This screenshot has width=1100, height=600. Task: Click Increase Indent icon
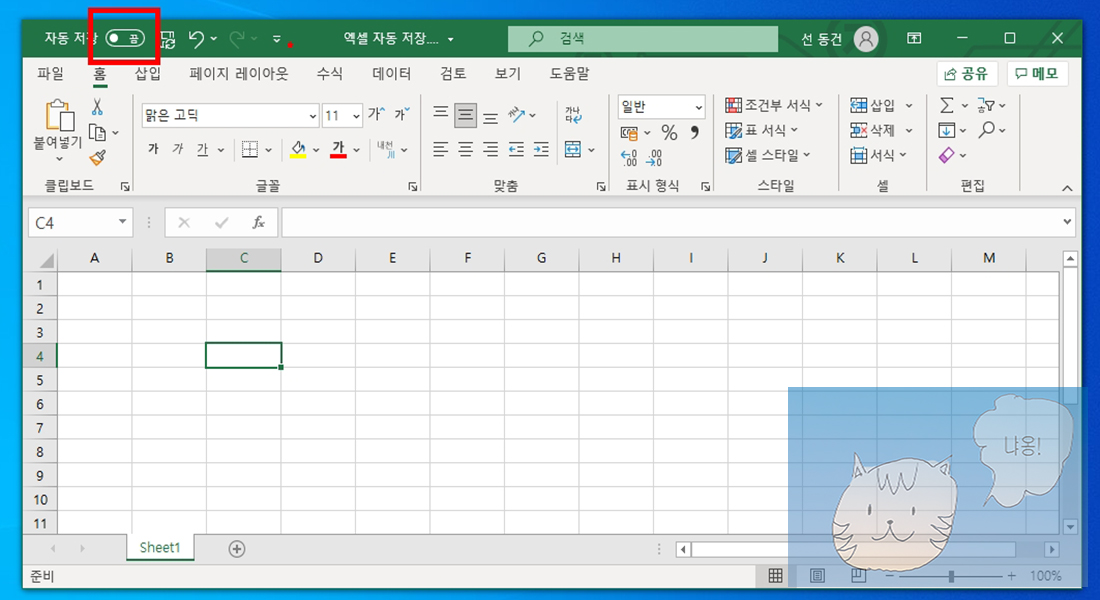pos(541,149)
